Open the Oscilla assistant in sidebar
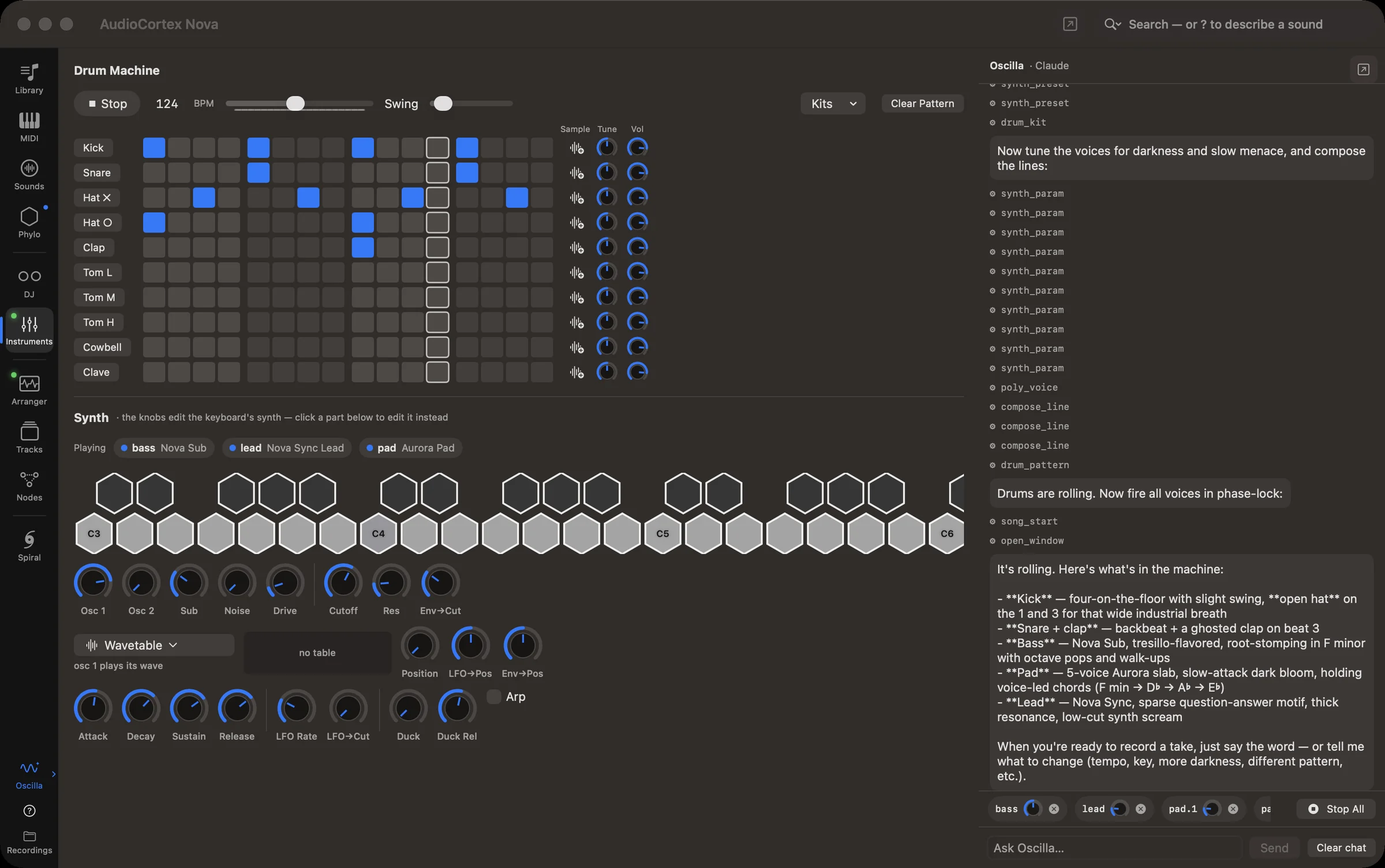Viewport: 1385px width, 868px height. pos(29,775)
